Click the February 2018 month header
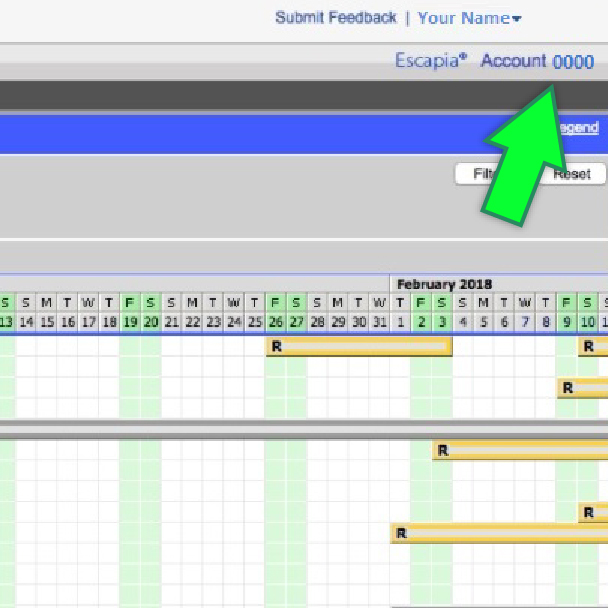This screenshot has width=608, height=608. (444, 284)
